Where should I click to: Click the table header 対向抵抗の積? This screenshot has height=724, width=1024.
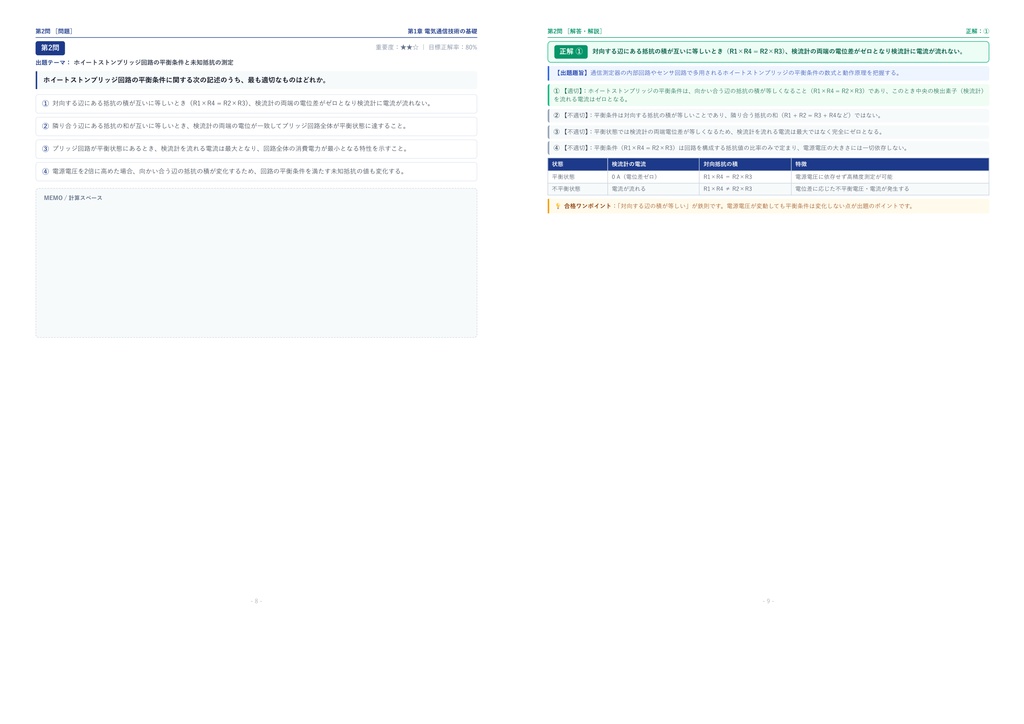(x=745, y=165)
